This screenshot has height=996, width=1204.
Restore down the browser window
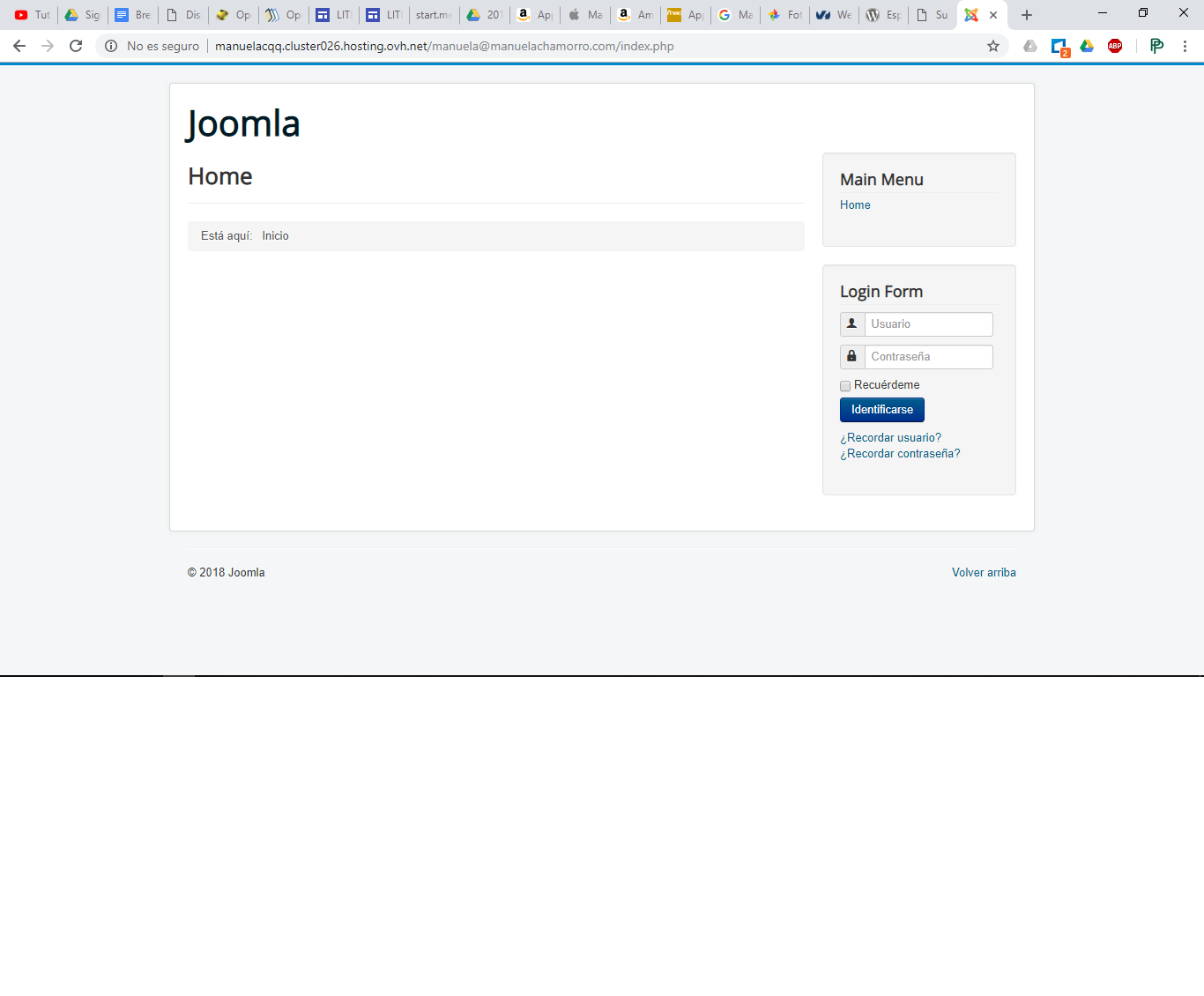(x=1143, y=13)
